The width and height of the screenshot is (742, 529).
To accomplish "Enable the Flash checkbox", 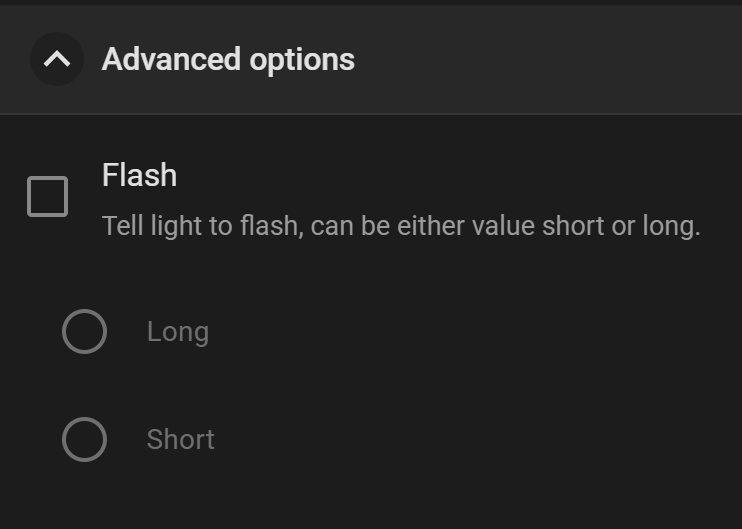I will click(47, 196).
